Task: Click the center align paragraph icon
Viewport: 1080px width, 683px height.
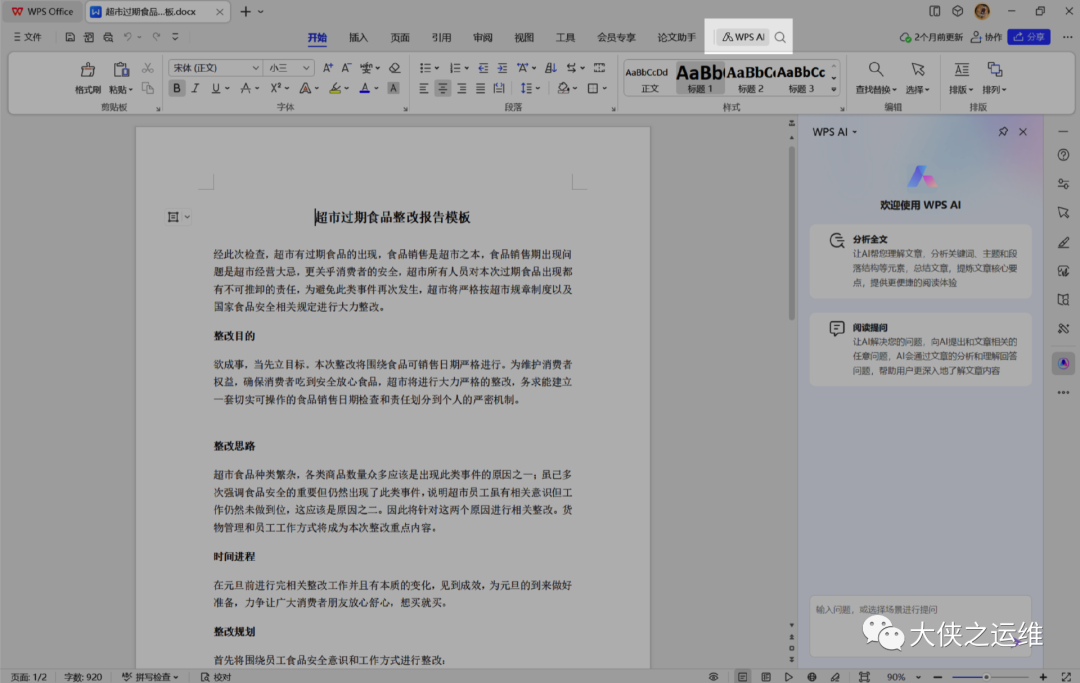Action: click(443, 88)
